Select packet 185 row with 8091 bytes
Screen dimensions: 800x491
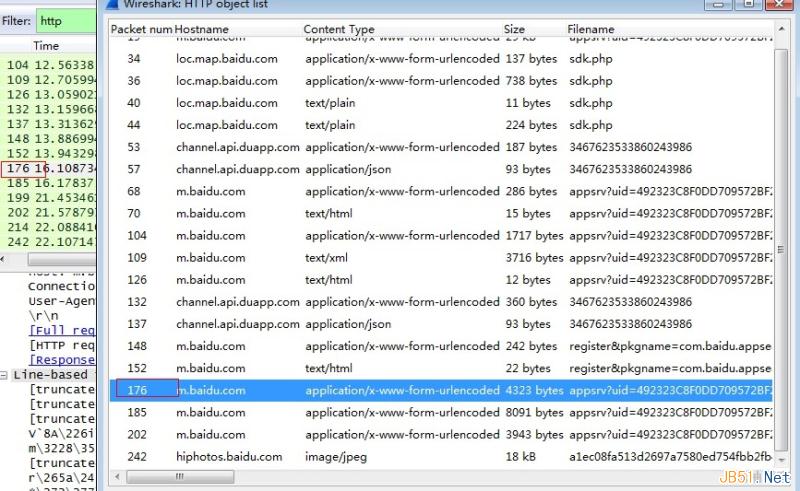coord(441,412)
